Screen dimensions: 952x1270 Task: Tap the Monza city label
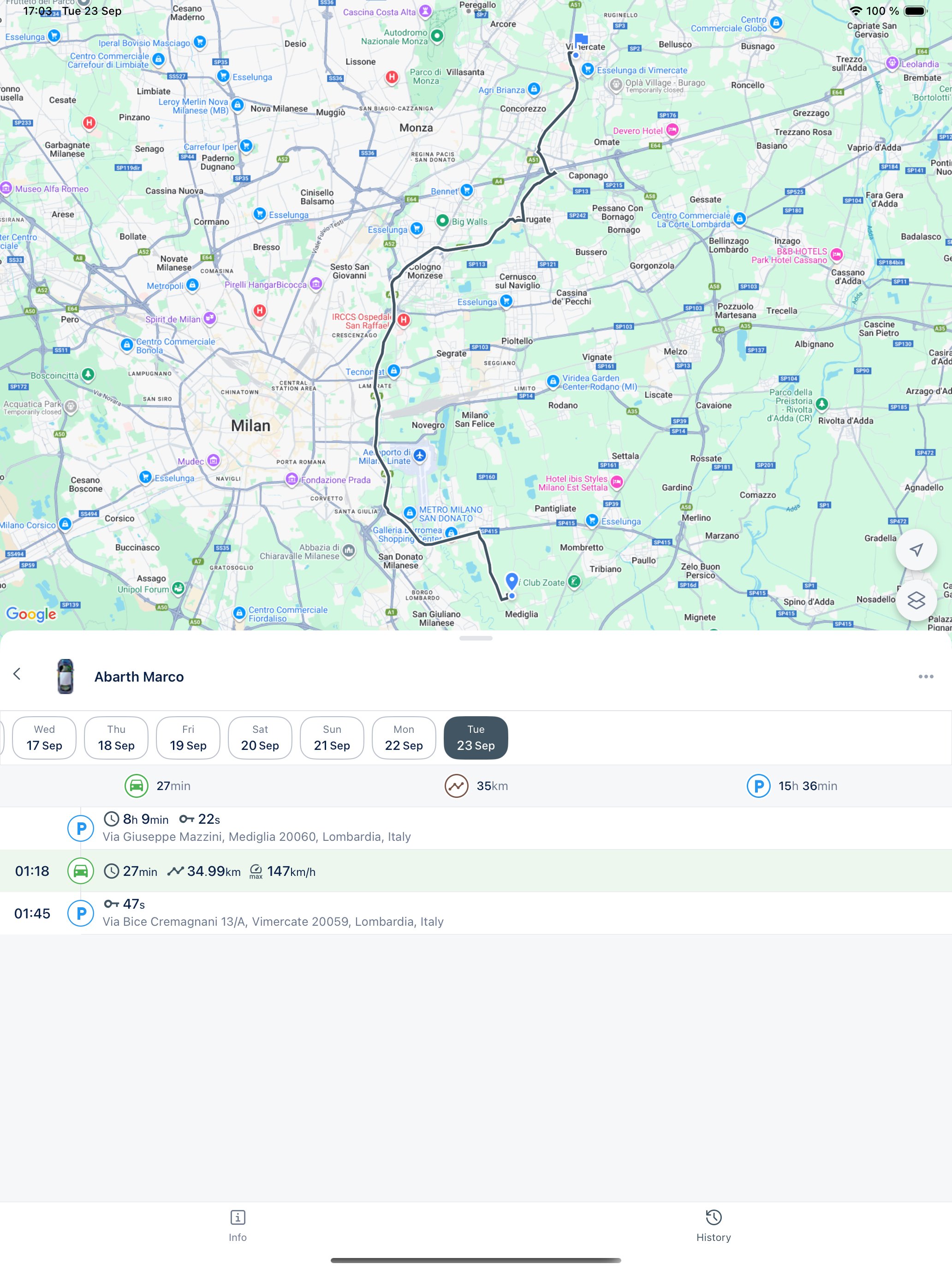[416, 127]
